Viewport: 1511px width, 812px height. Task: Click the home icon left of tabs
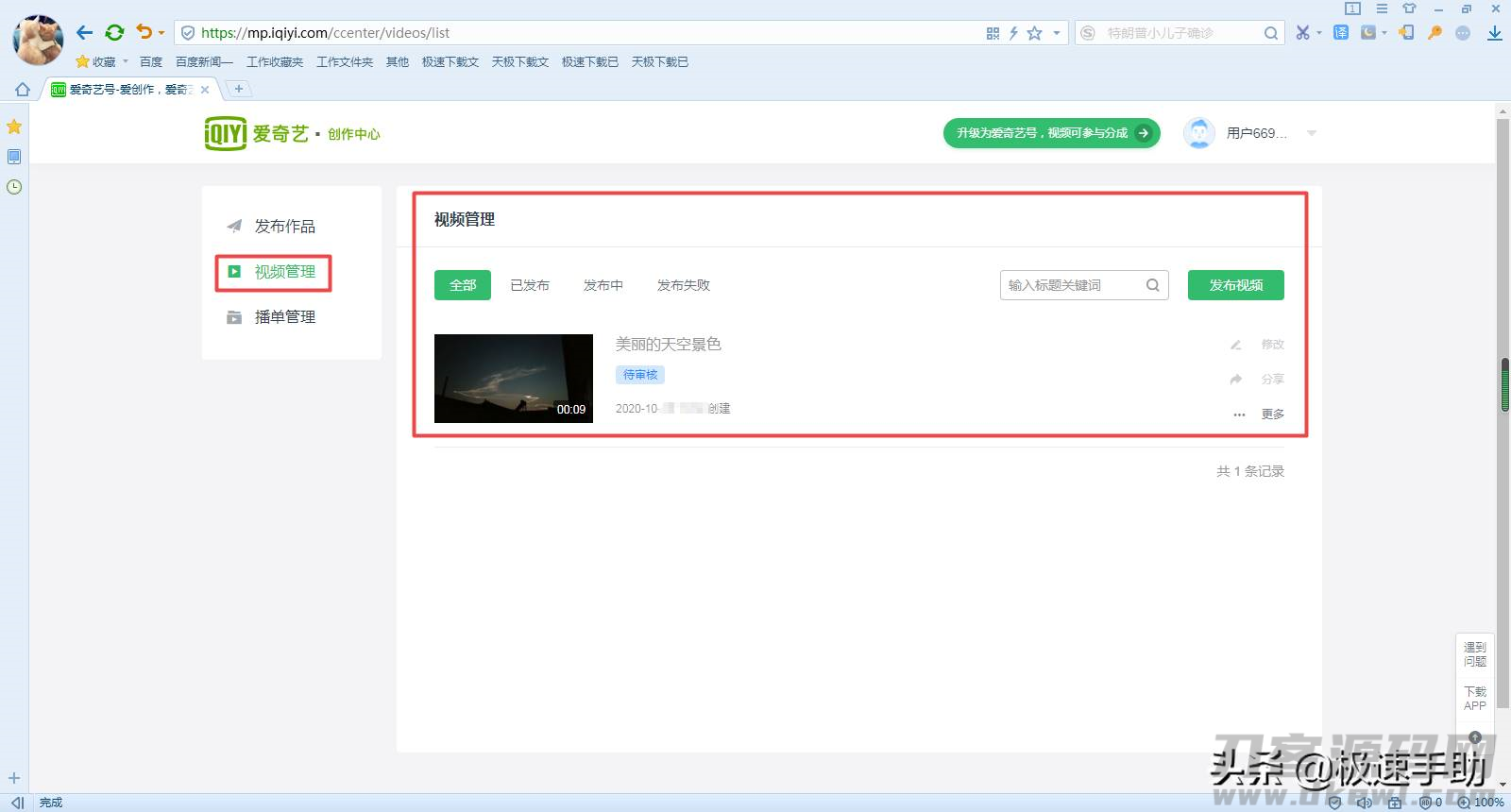(23, 89)
